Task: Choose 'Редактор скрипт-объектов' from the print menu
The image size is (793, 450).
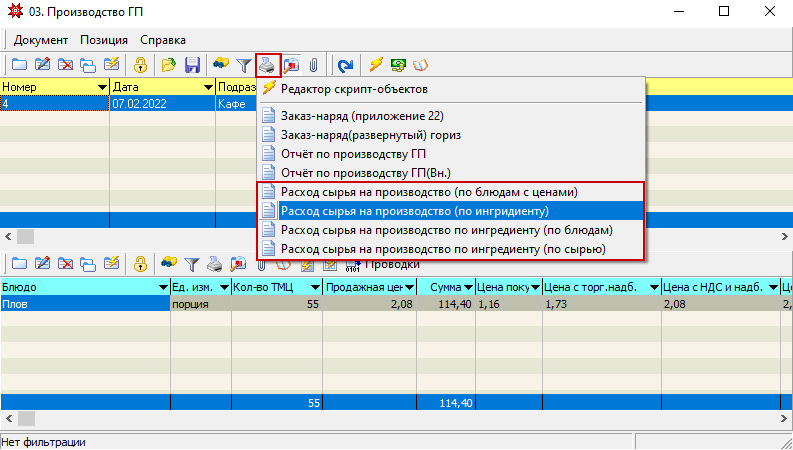Action: tap(362, 90)
